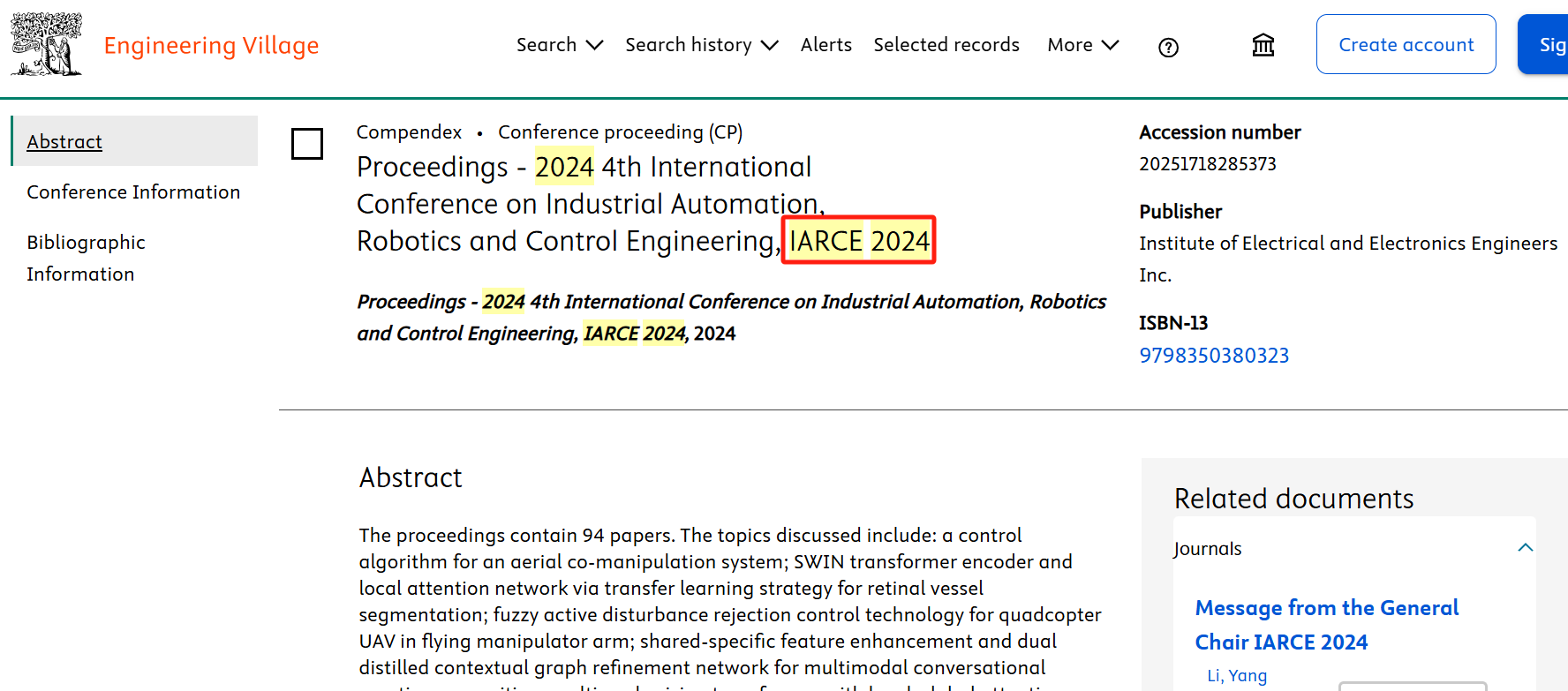Open the help question mark icon
The image size is (1568, 691).
1168,48
